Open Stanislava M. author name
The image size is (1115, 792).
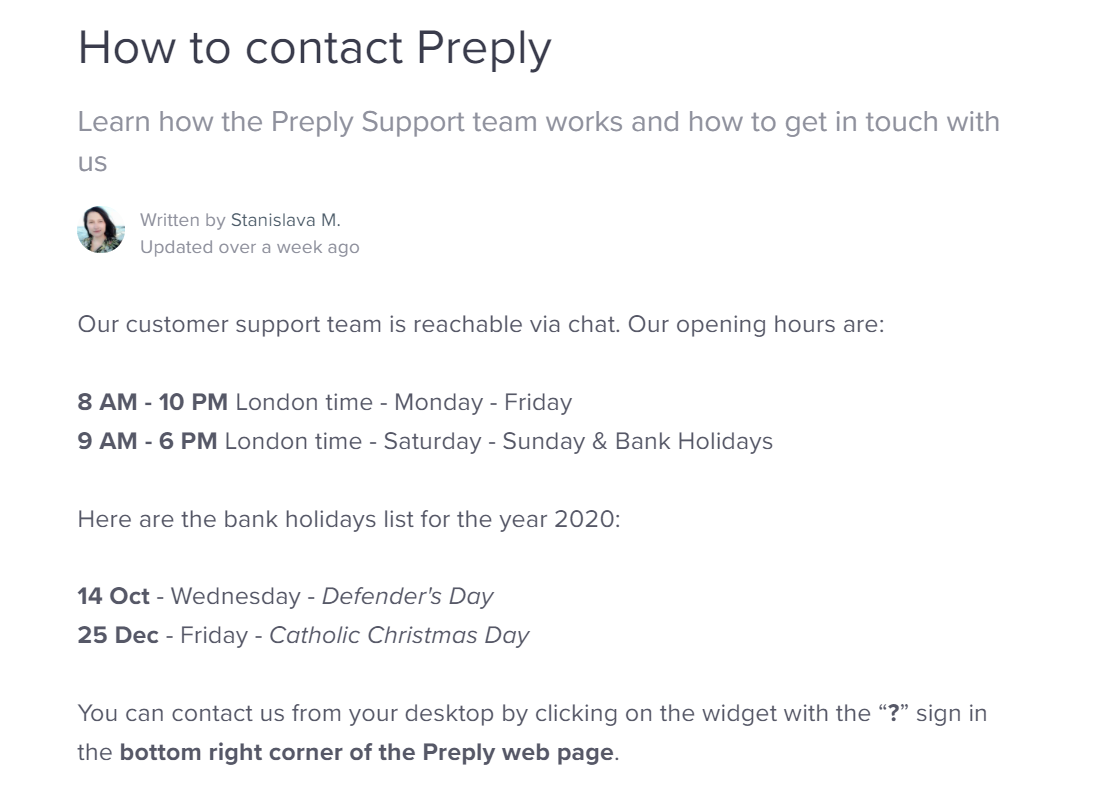(x=285, y=220)
